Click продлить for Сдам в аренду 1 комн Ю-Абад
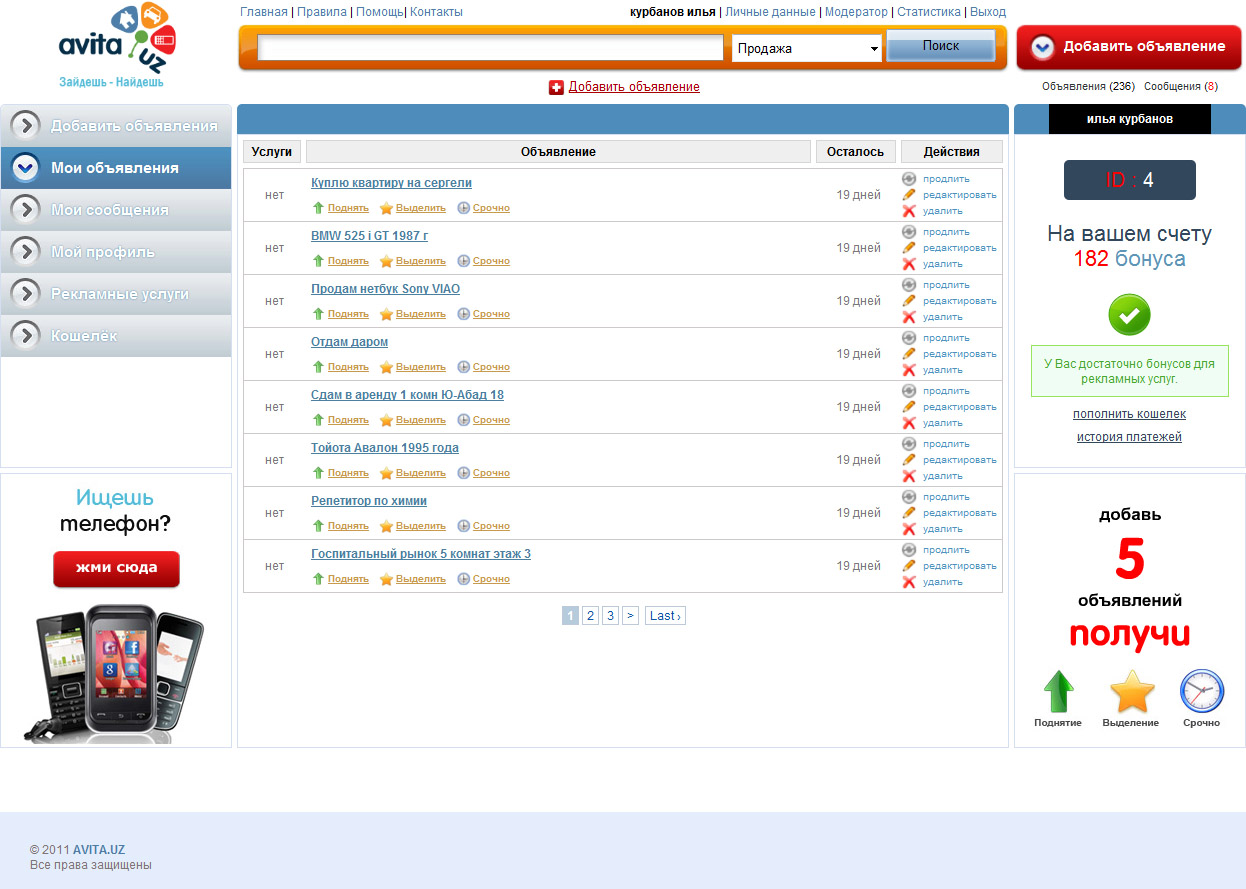Viewport: 1246px width, 889px height. pyautogui.click(x=946, y=391)
